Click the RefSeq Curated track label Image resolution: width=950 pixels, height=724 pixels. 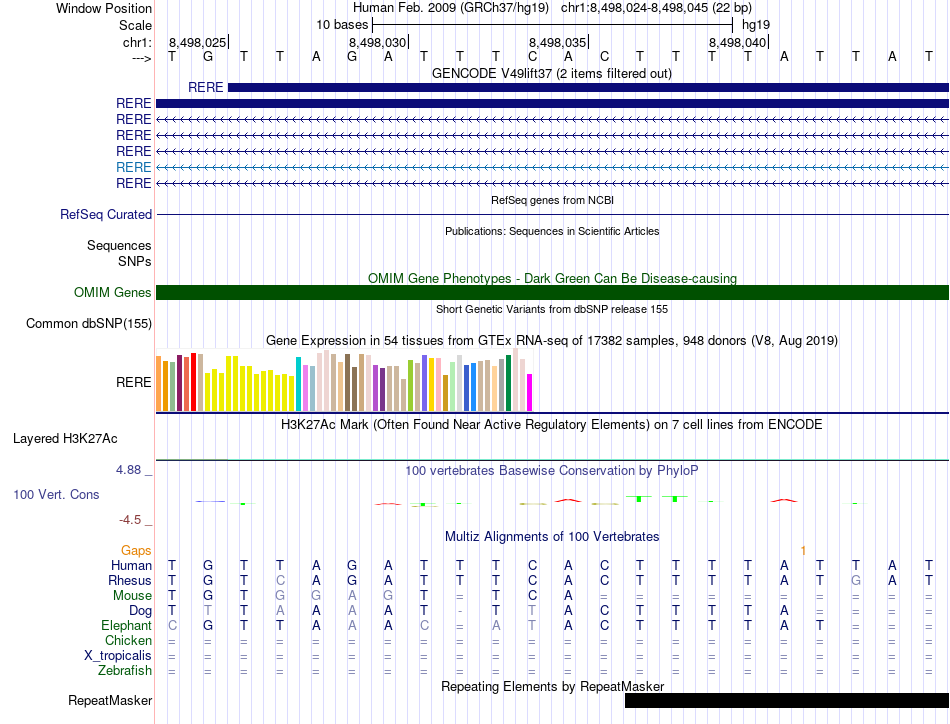[106, 214]
